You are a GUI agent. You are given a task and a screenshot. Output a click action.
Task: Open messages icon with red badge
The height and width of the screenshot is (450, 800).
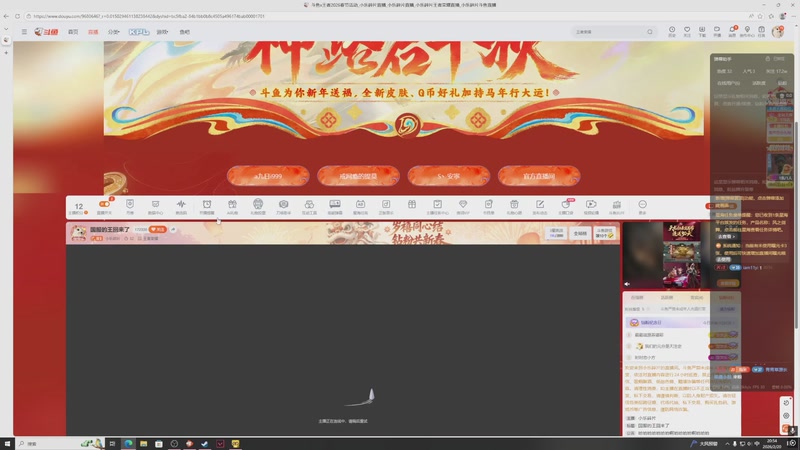(732, 31)
